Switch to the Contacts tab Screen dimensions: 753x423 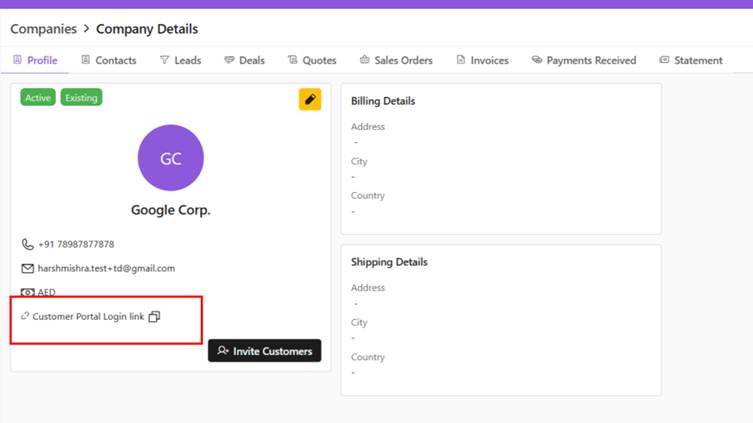click(108, 60)
